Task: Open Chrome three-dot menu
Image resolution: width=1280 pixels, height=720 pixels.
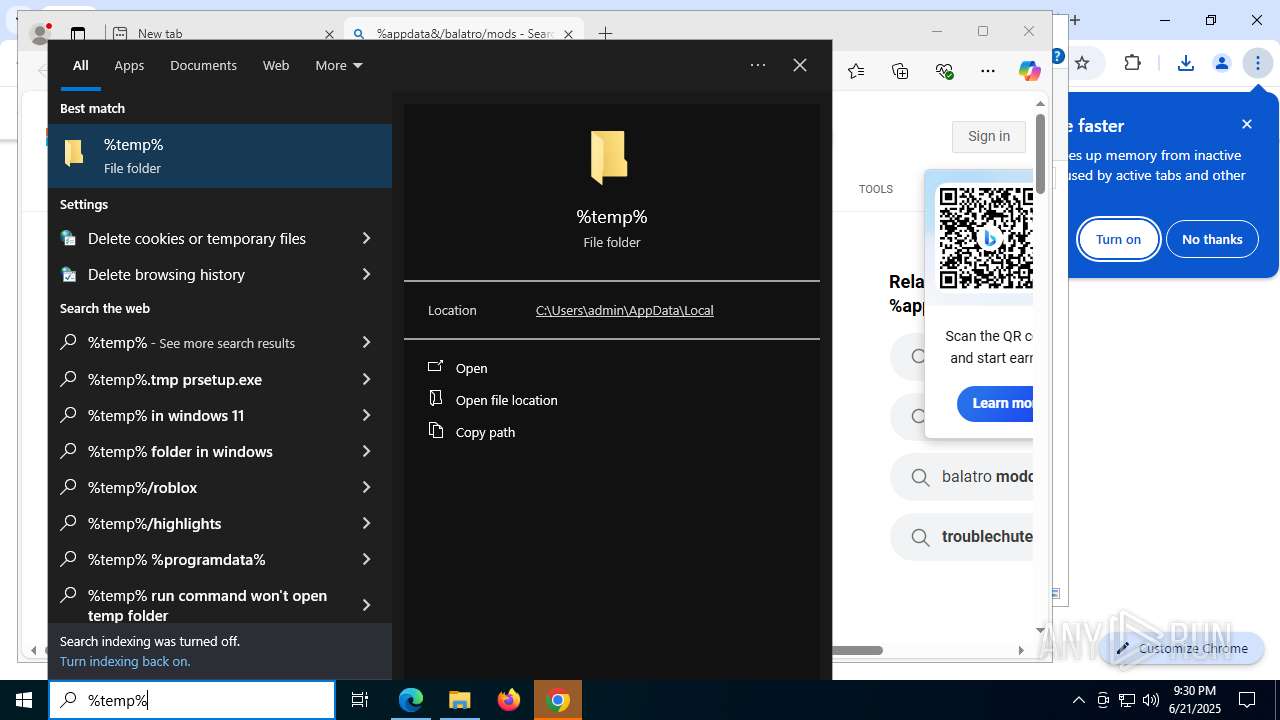Action: click(x=1257, y=63)
